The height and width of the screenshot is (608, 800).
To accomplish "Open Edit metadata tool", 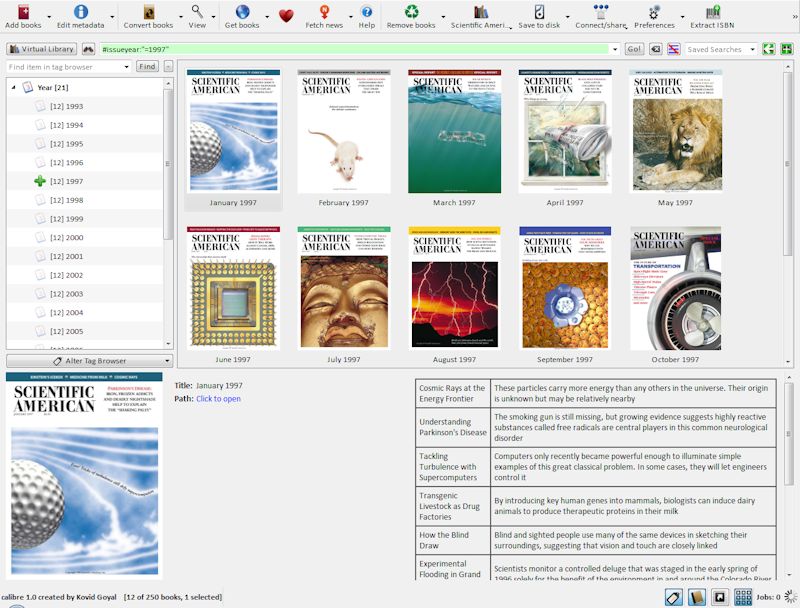I will 81,12.
